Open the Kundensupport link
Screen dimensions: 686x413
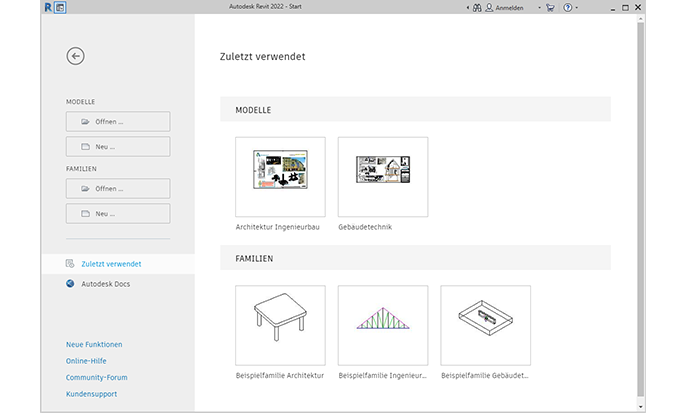tap(91, 394)
